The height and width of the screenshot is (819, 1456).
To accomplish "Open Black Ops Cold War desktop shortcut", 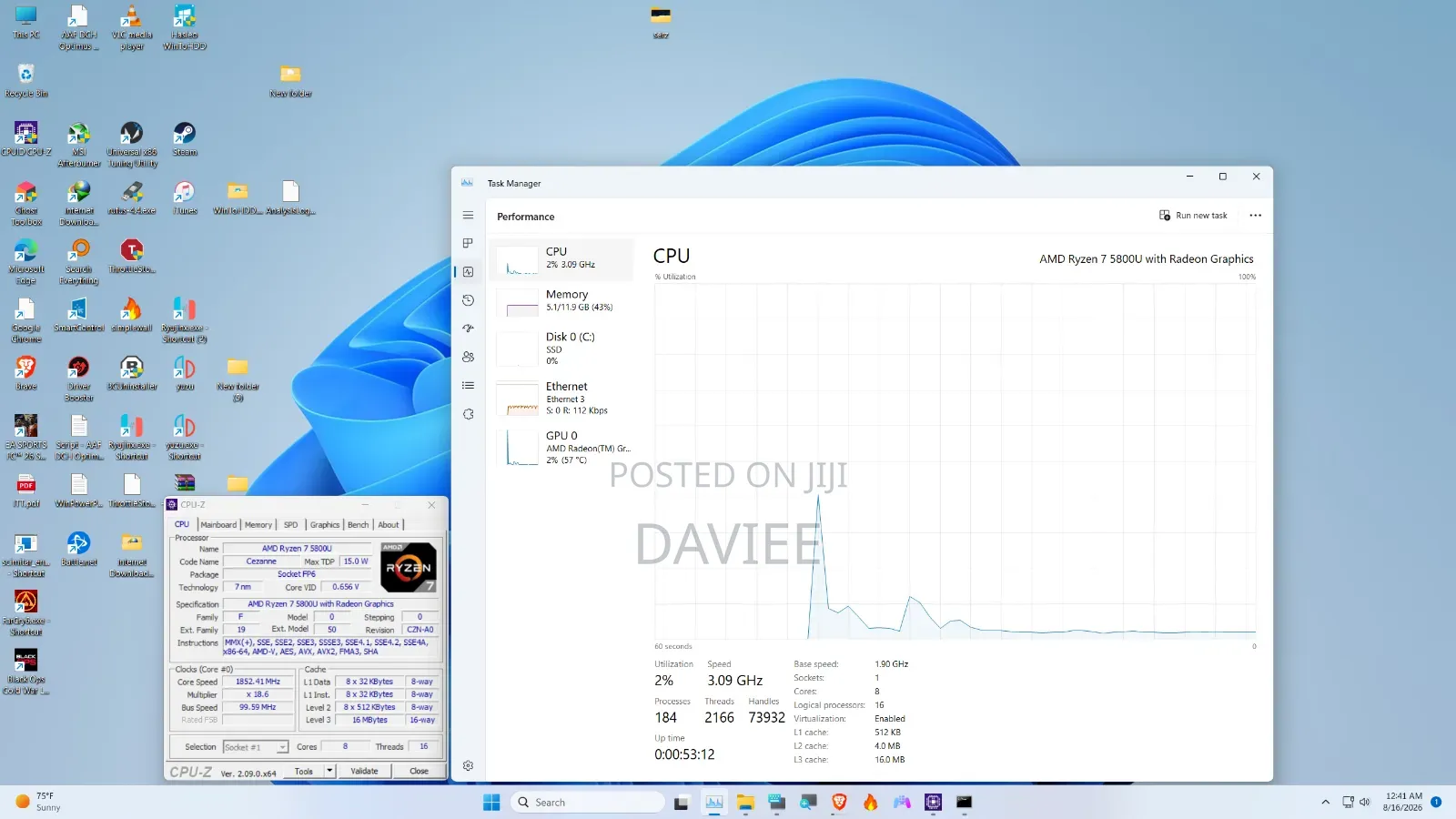I will click(x=25, y=672).
